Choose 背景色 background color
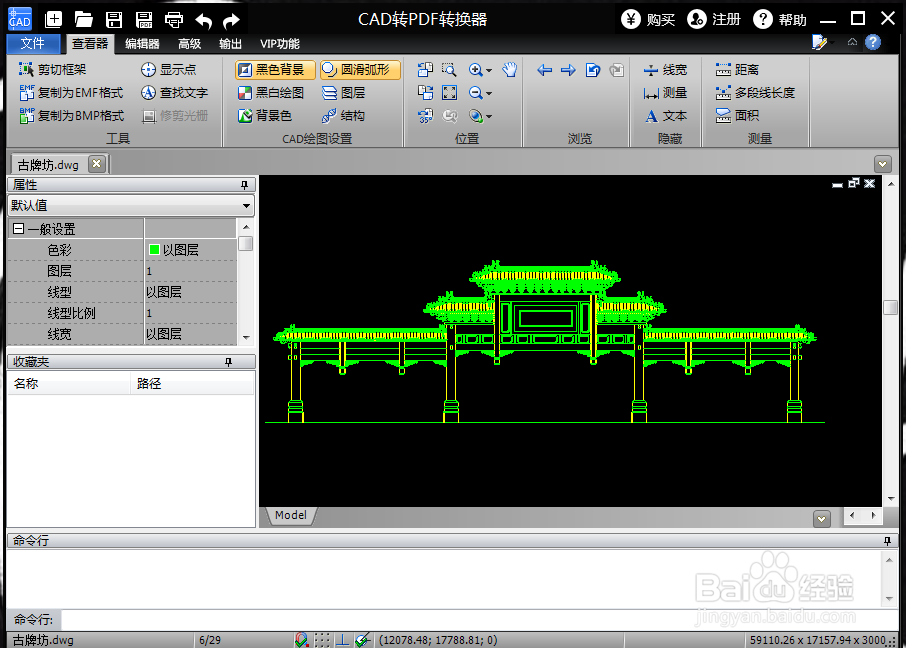 (265, 116)
